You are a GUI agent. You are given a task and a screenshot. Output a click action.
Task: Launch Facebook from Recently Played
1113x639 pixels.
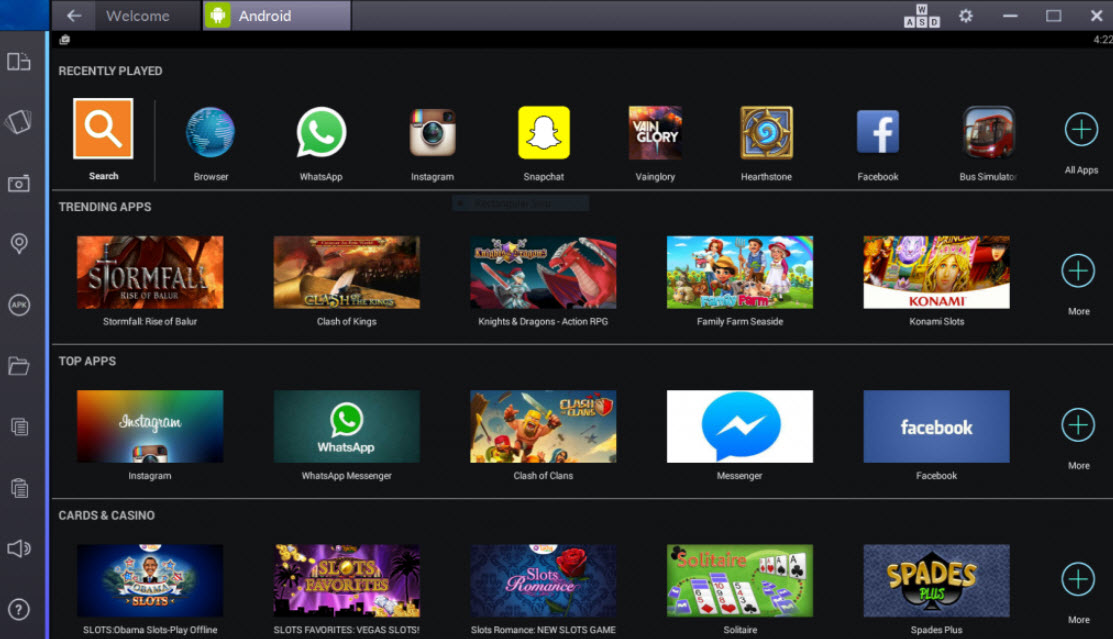(x=878, y=132)
